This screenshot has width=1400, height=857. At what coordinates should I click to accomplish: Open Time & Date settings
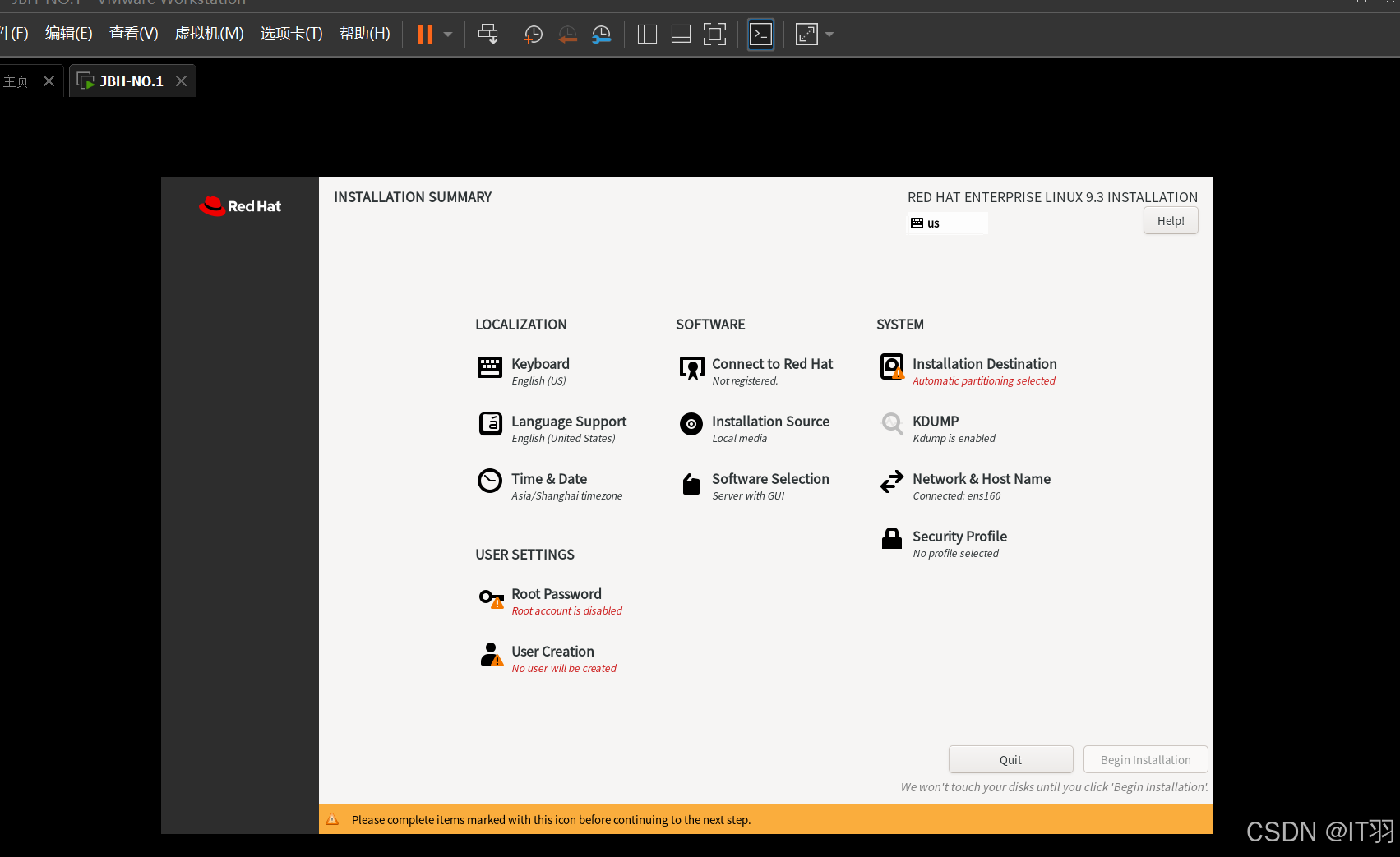549,479
